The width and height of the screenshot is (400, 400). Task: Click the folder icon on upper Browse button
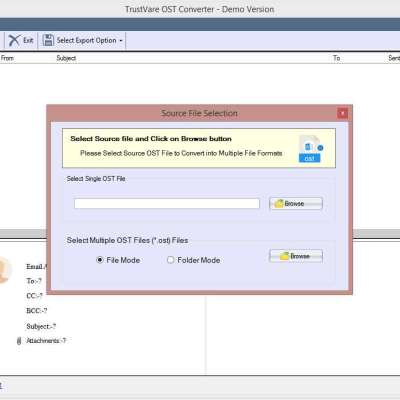279,203
